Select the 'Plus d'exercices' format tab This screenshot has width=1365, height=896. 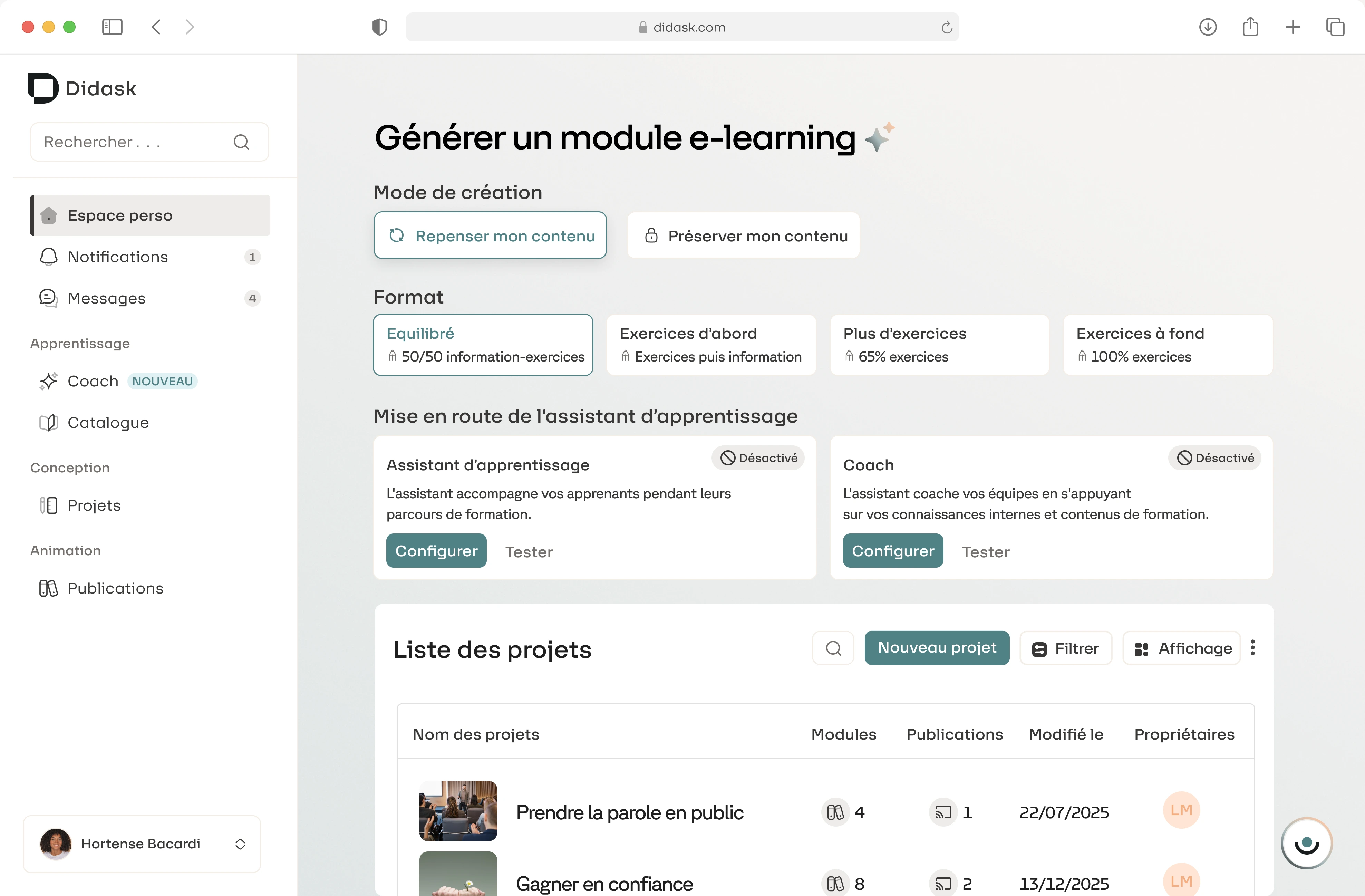click(939, 344)
